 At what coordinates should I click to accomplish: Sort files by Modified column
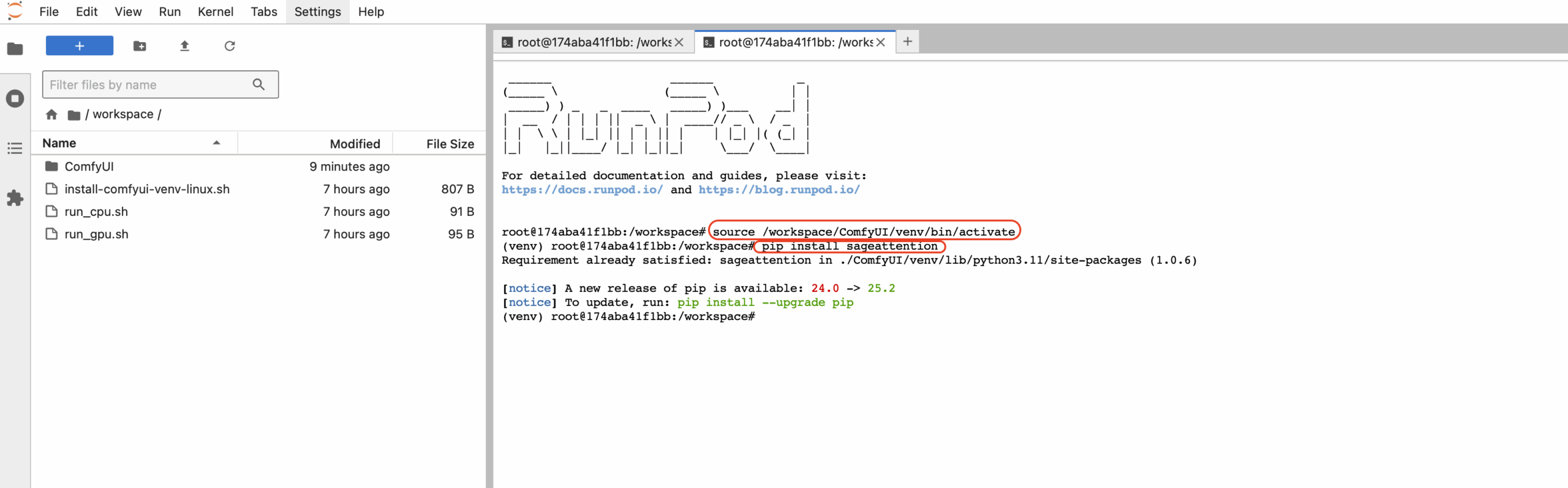(355, 144)
